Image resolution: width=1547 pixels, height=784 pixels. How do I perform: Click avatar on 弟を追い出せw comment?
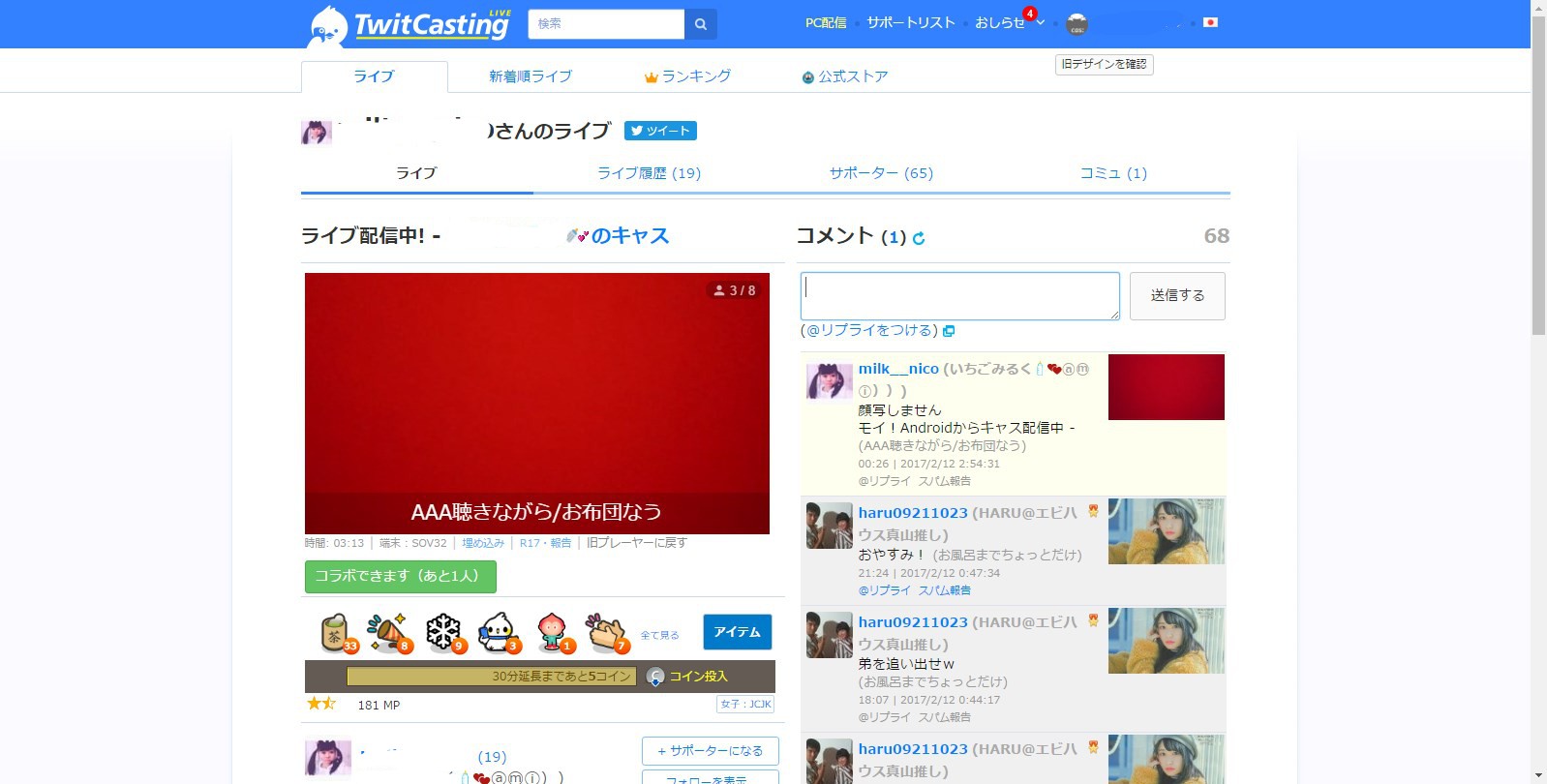pos(830,635)
